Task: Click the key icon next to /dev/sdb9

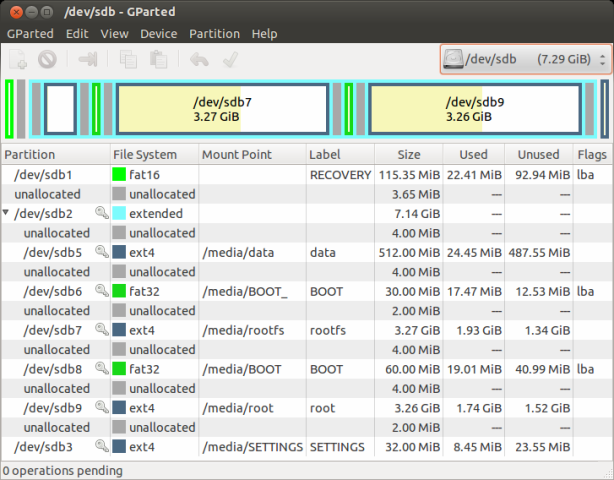Action: [x=102, y=407]
